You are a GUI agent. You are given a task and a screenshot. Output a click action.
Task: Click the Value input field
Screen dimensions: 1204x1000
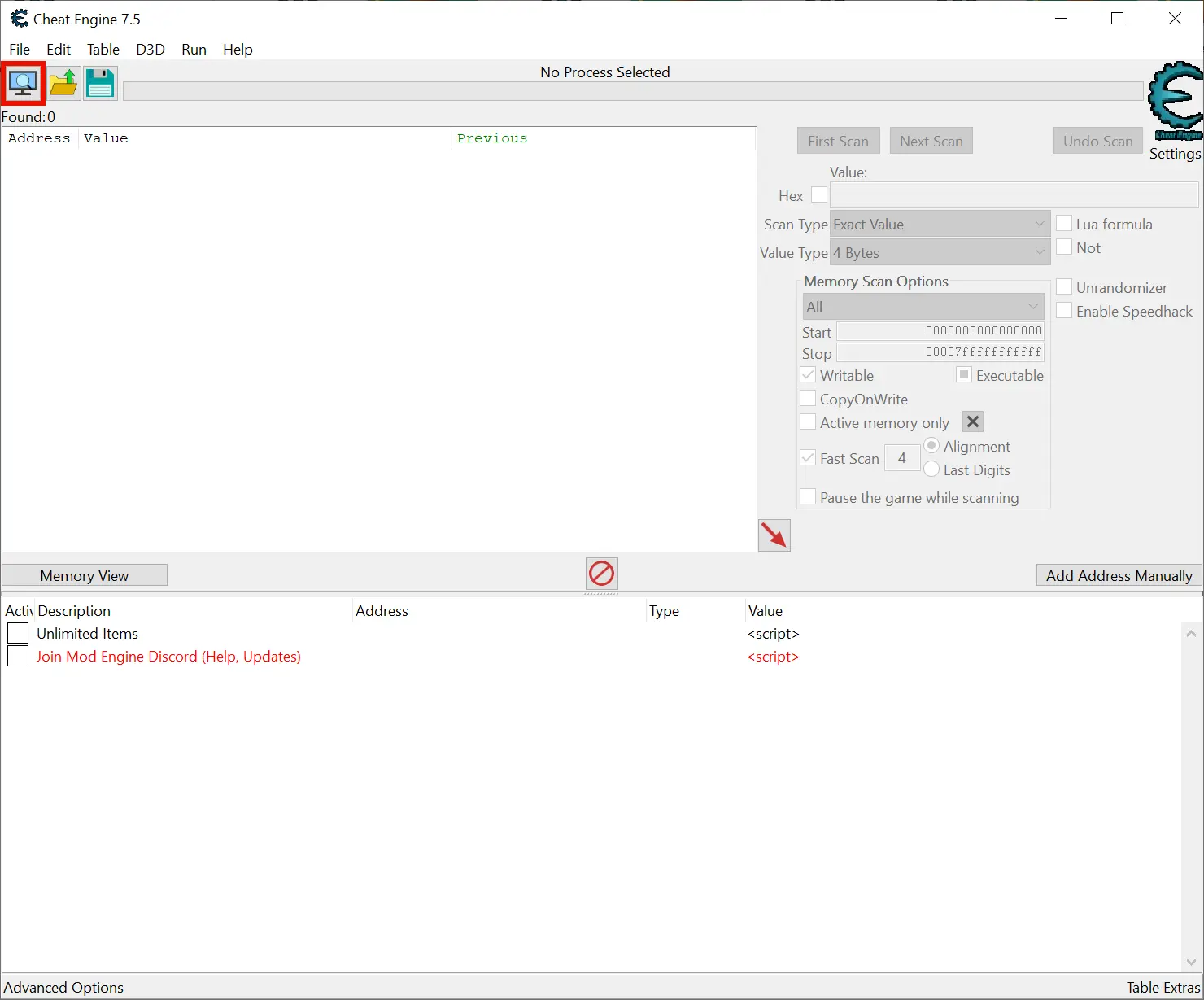click(1014, 195)
